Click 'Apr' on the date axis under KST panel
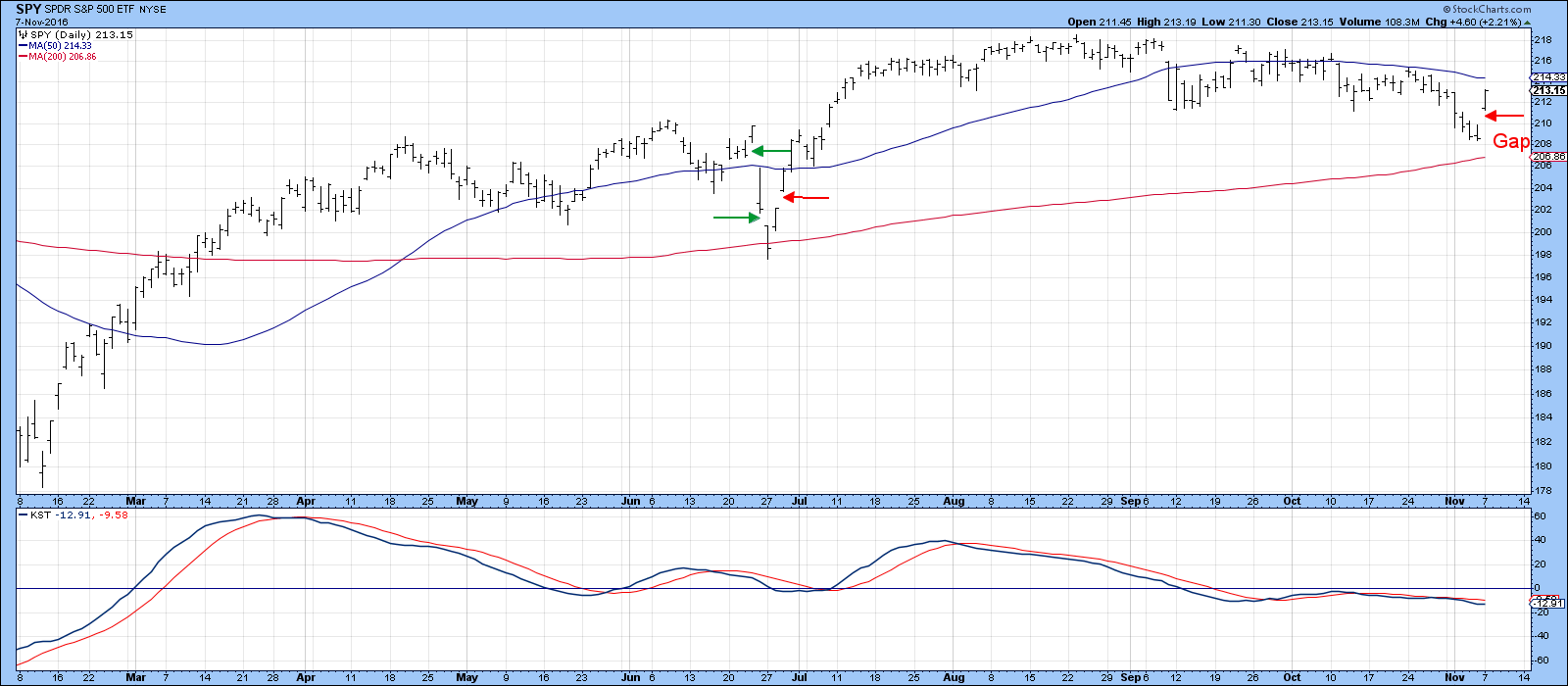 (306, 677)
